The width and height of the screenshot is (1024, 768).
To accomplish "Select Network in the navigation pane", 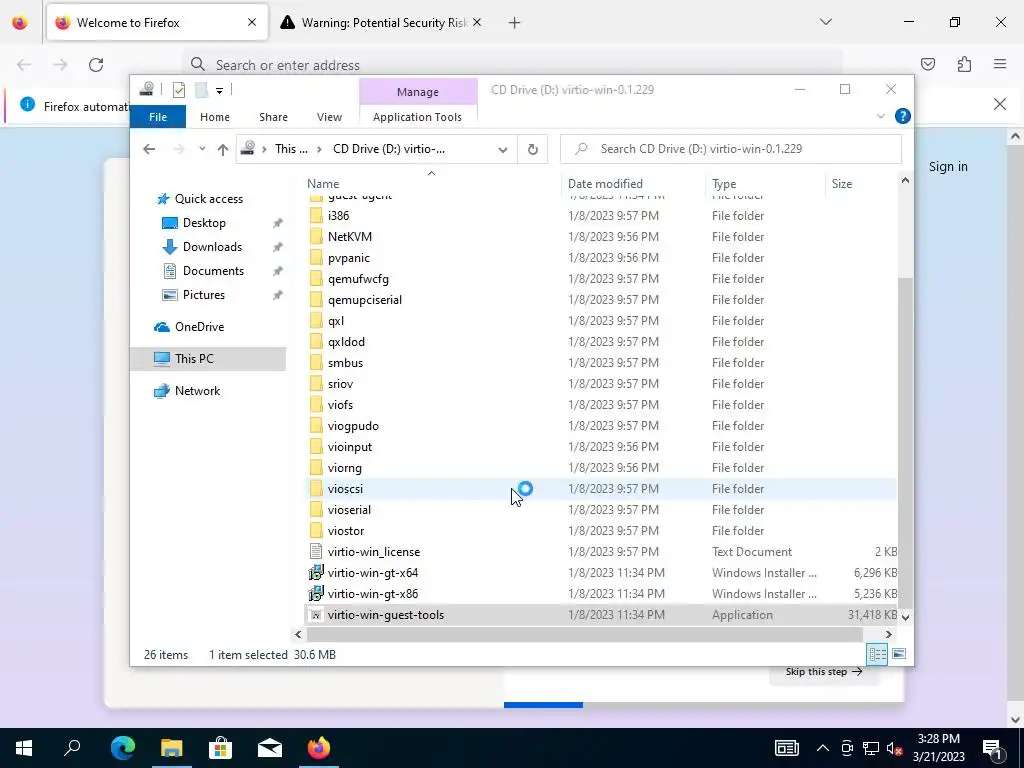I will [x=197, y=391].
